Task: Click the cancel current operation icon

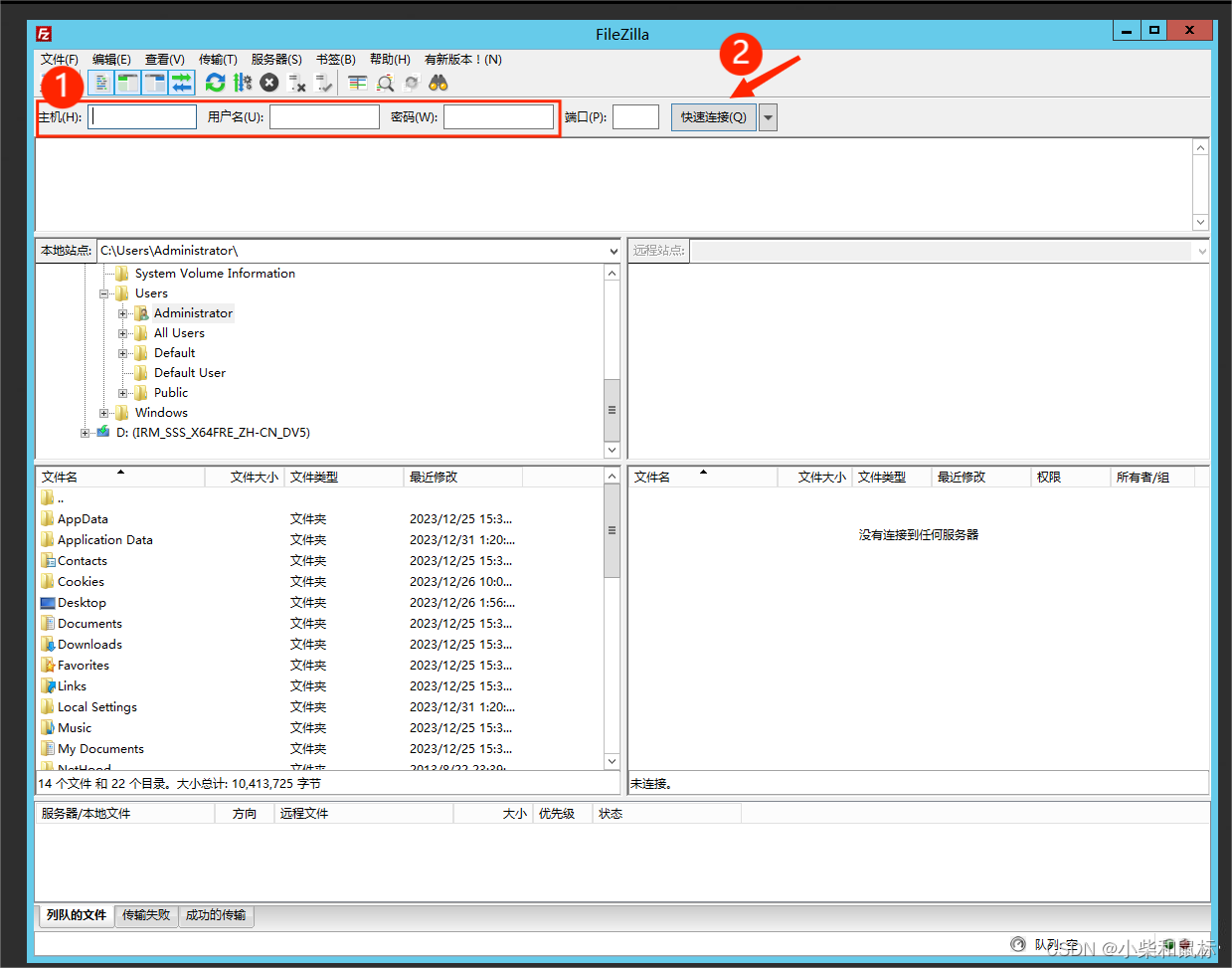Action: tap(269, 83)
